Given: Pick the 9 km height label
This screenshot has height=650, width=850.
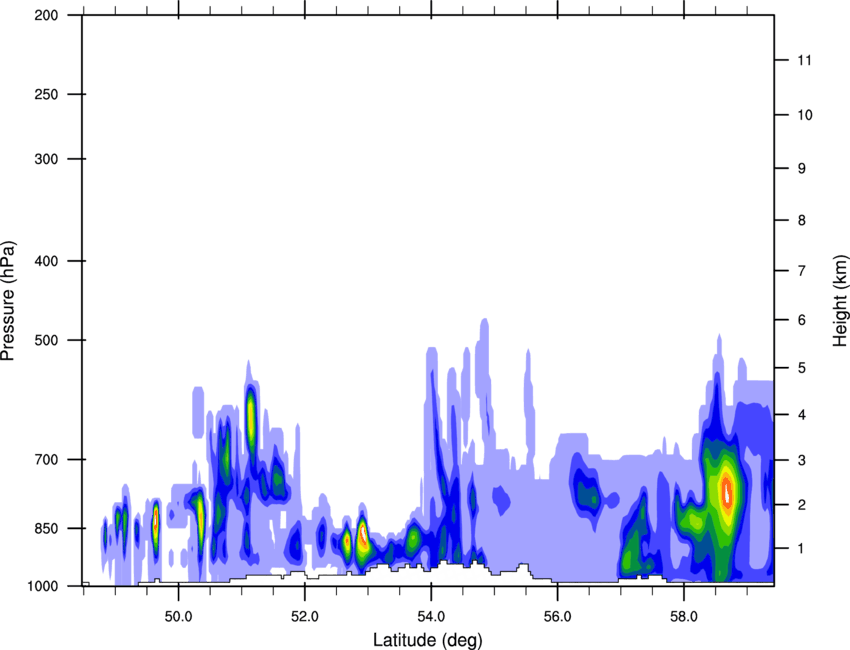Looking at the screenshot, I should (802, 169).
